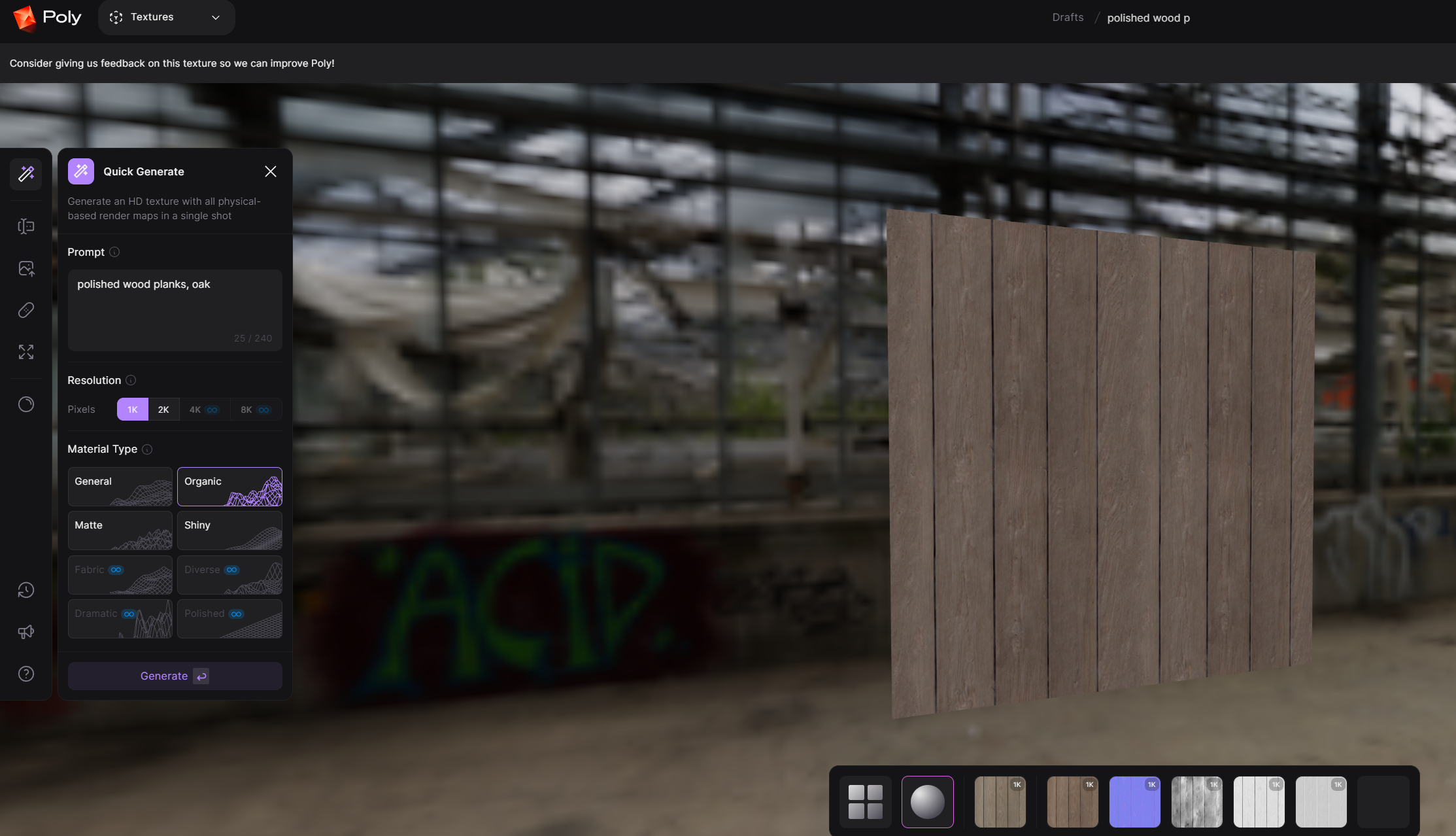The height and width of the screenshot is (836, 1456).
Task: Click the expand arrows upscale icon
Action: pos(26,352)
